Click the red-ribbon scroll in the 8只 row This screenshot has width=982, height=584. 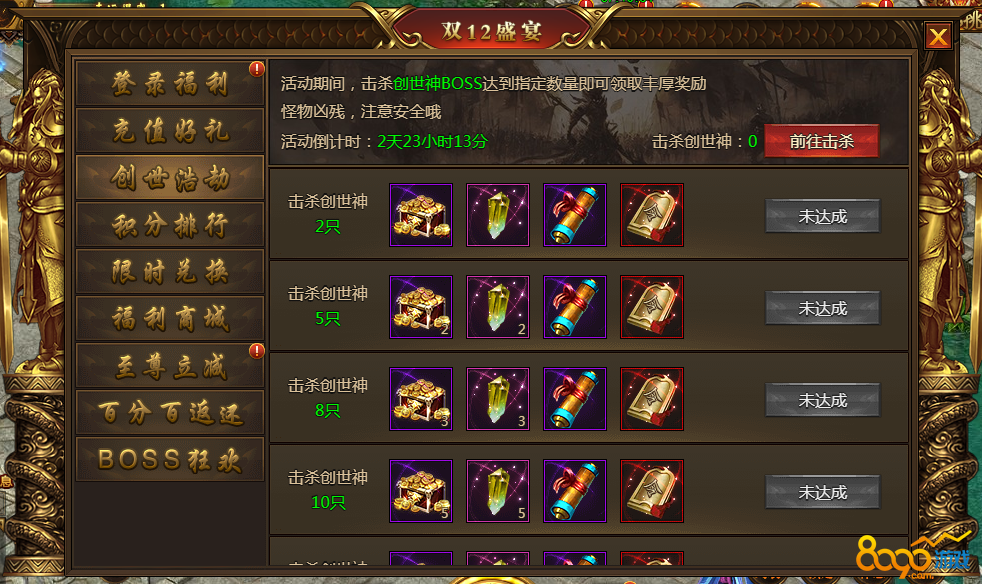[x=575, y=399]
